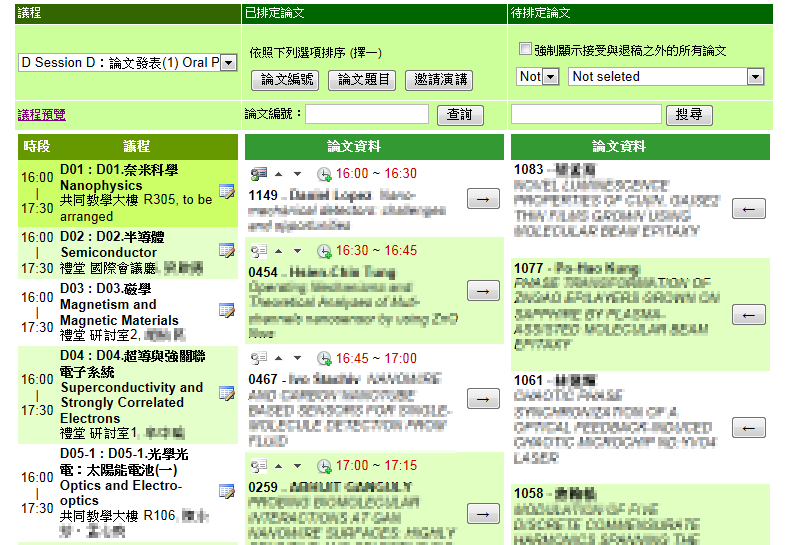Click the speaker card icon for paper 0454
Viewport: 788px width, 545px height.
click(x=259, y=251)
